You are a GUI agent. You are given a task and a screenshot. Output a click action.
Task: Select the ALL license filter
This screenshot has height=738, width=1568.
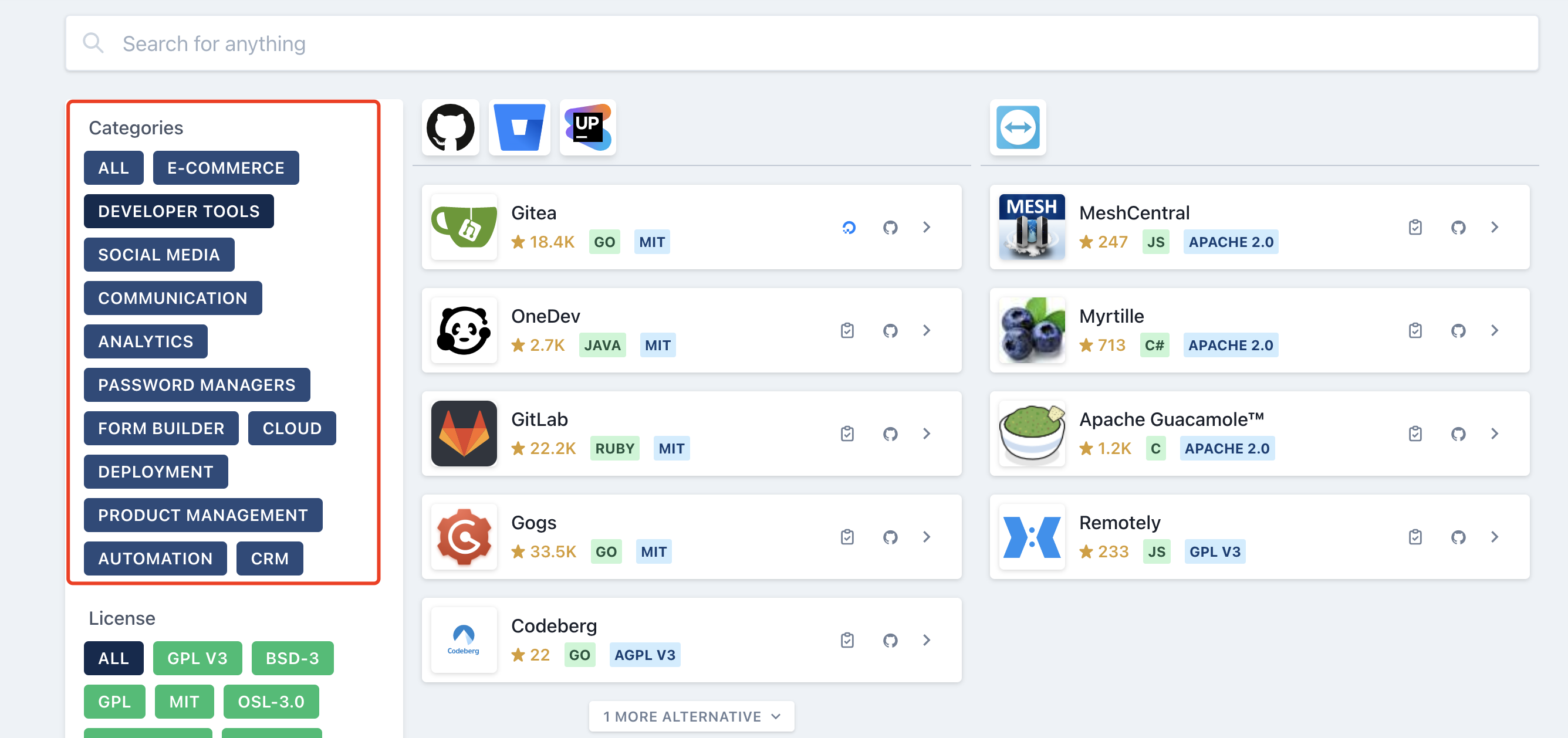coord(114,658)
